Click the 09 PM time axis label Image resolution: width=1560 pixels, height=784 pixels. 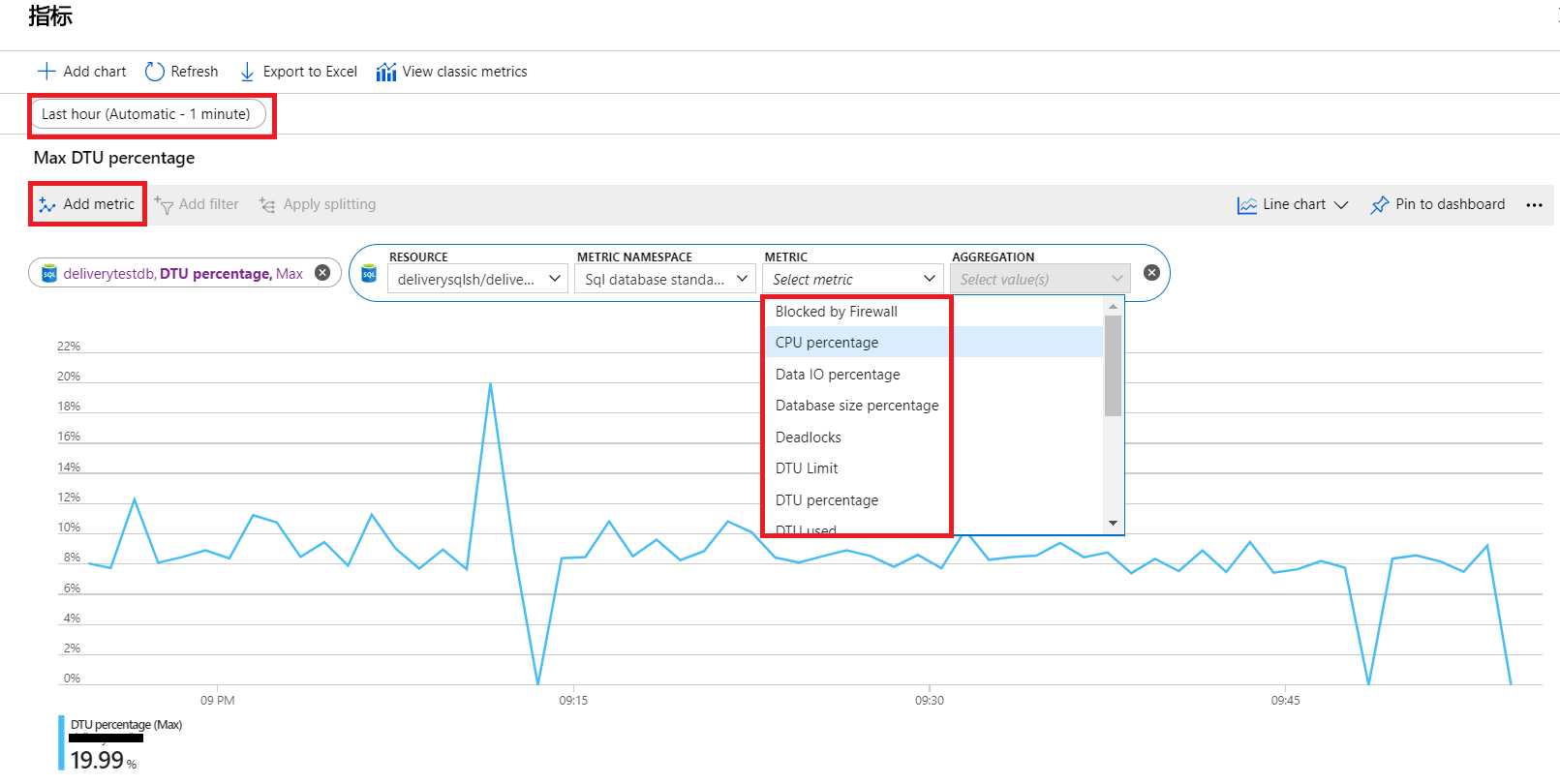click(x=218, y=701)
